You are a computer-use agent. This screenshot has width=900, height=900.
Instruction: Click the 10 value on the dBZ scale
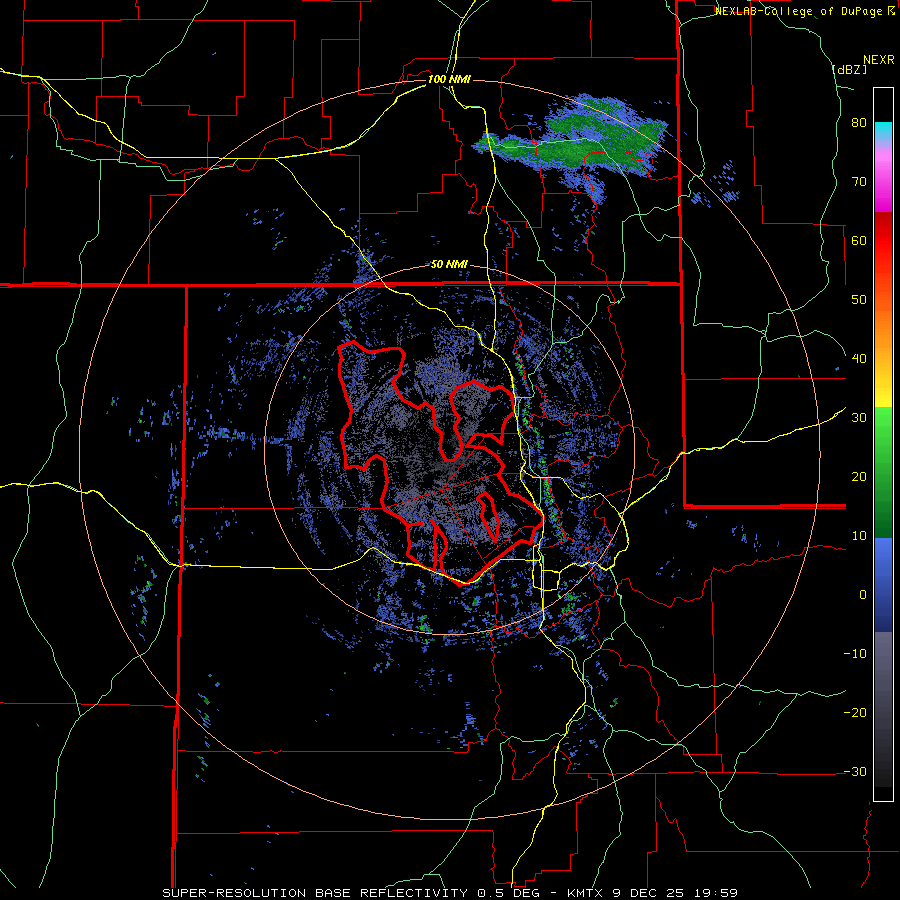859,536
